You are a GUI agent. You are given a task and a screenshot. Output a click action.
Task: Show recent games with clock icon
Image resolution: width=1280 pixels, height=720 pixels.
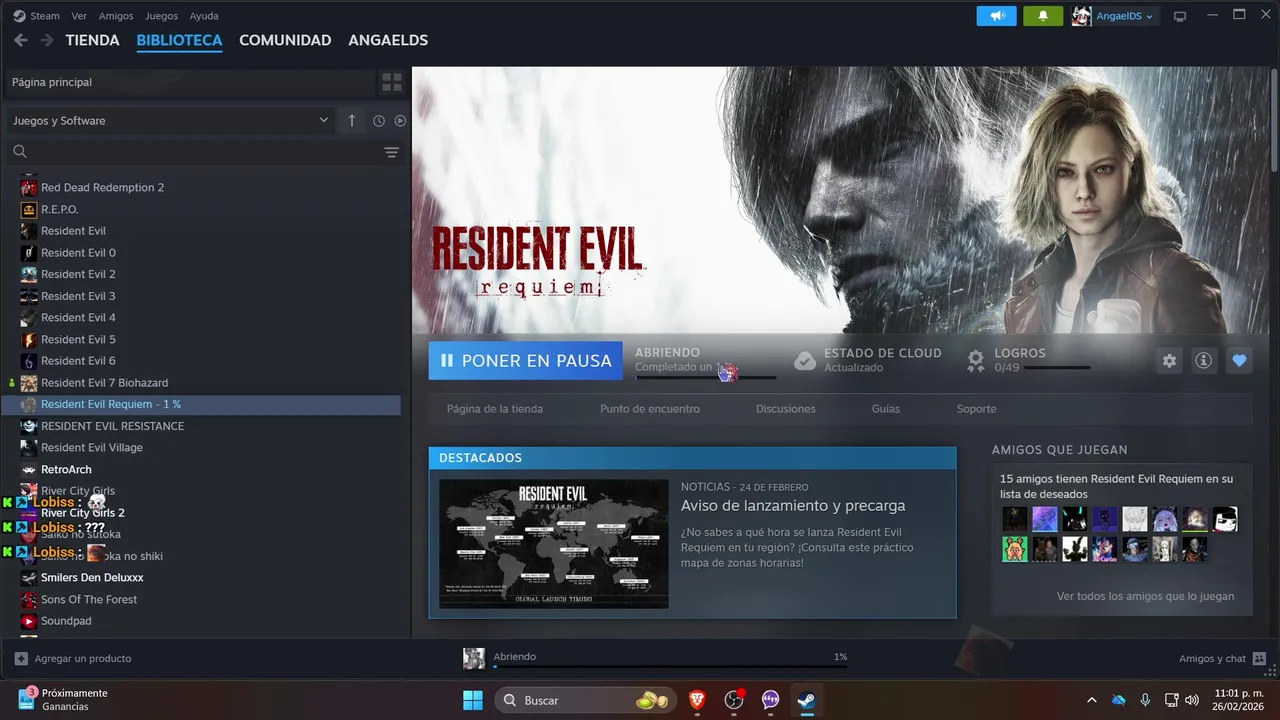tap(379, 121)
